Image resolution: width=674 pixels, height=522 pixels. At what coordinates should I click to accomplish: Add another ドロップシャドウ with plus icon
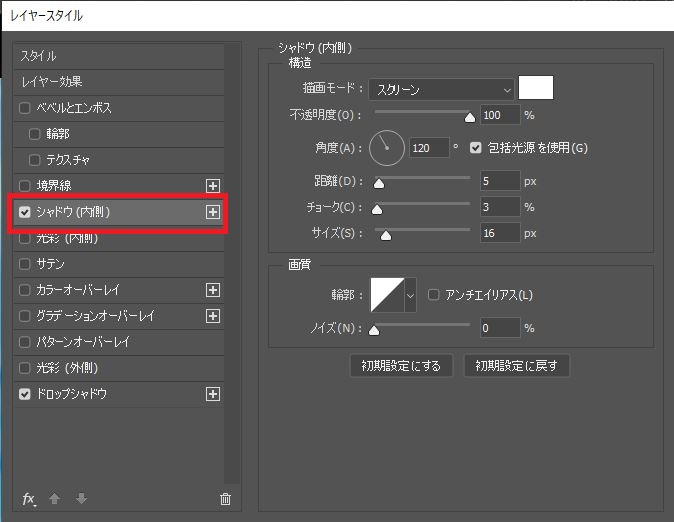(213, 394)
